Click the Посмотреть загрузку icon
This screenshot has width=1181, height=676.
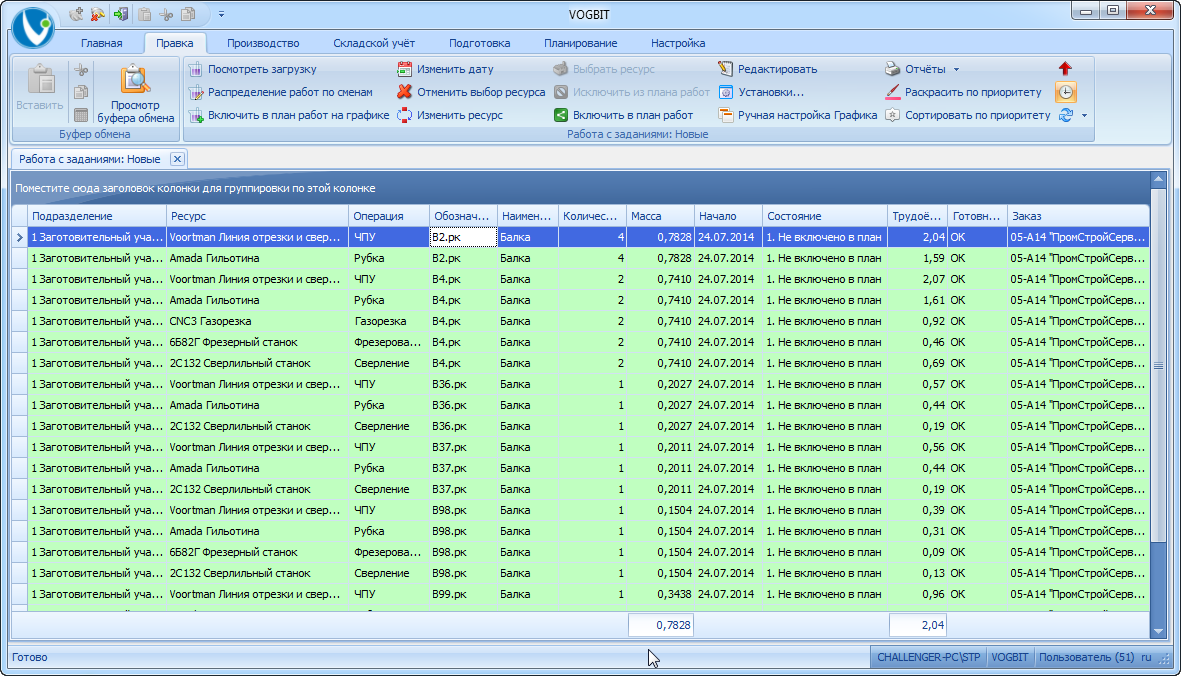click(196, 69)
